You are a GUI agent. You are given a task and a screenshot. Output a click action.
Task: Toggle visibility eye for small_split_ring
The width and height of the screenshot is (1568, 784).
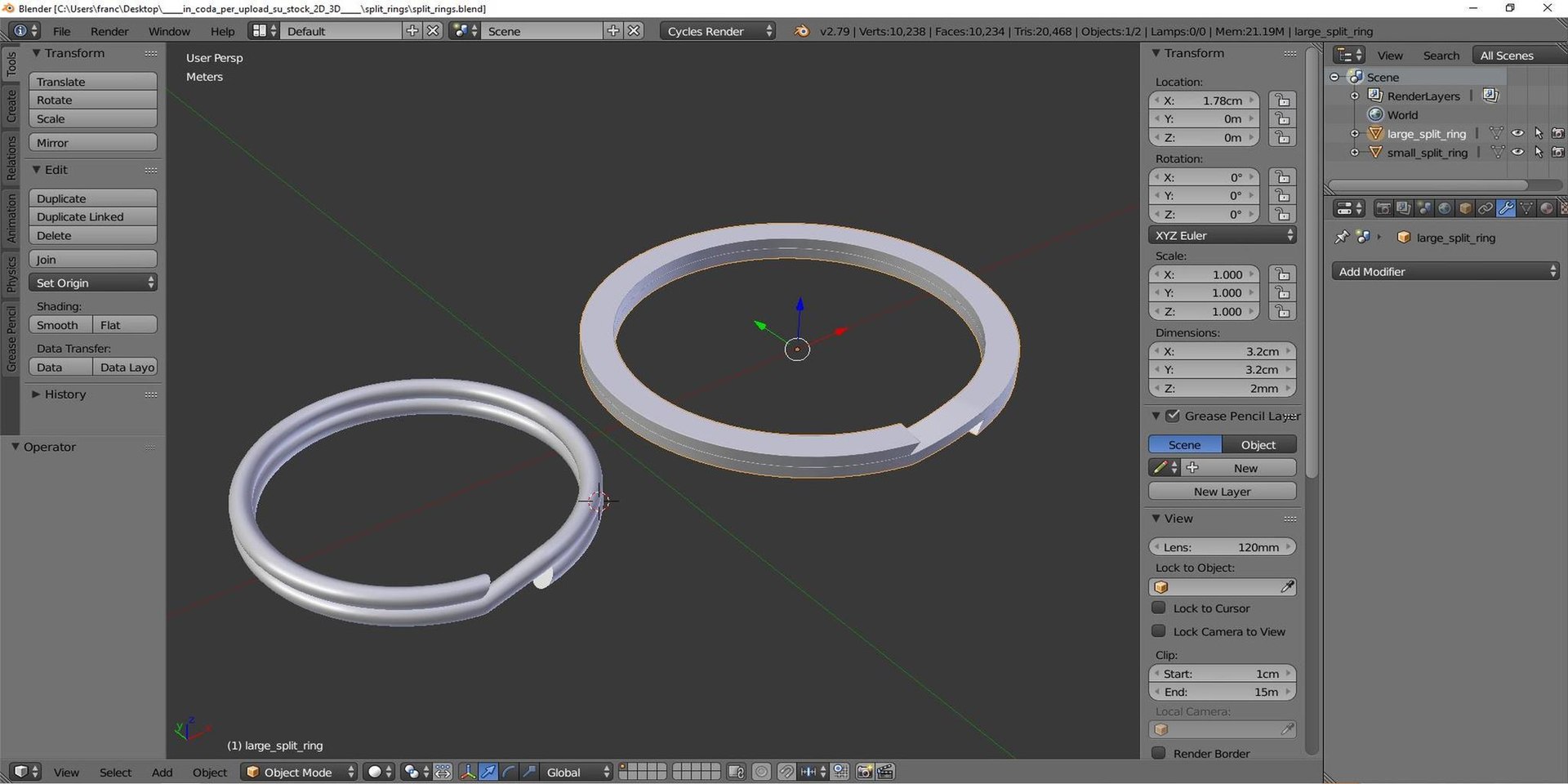[x=1517, y=152]
